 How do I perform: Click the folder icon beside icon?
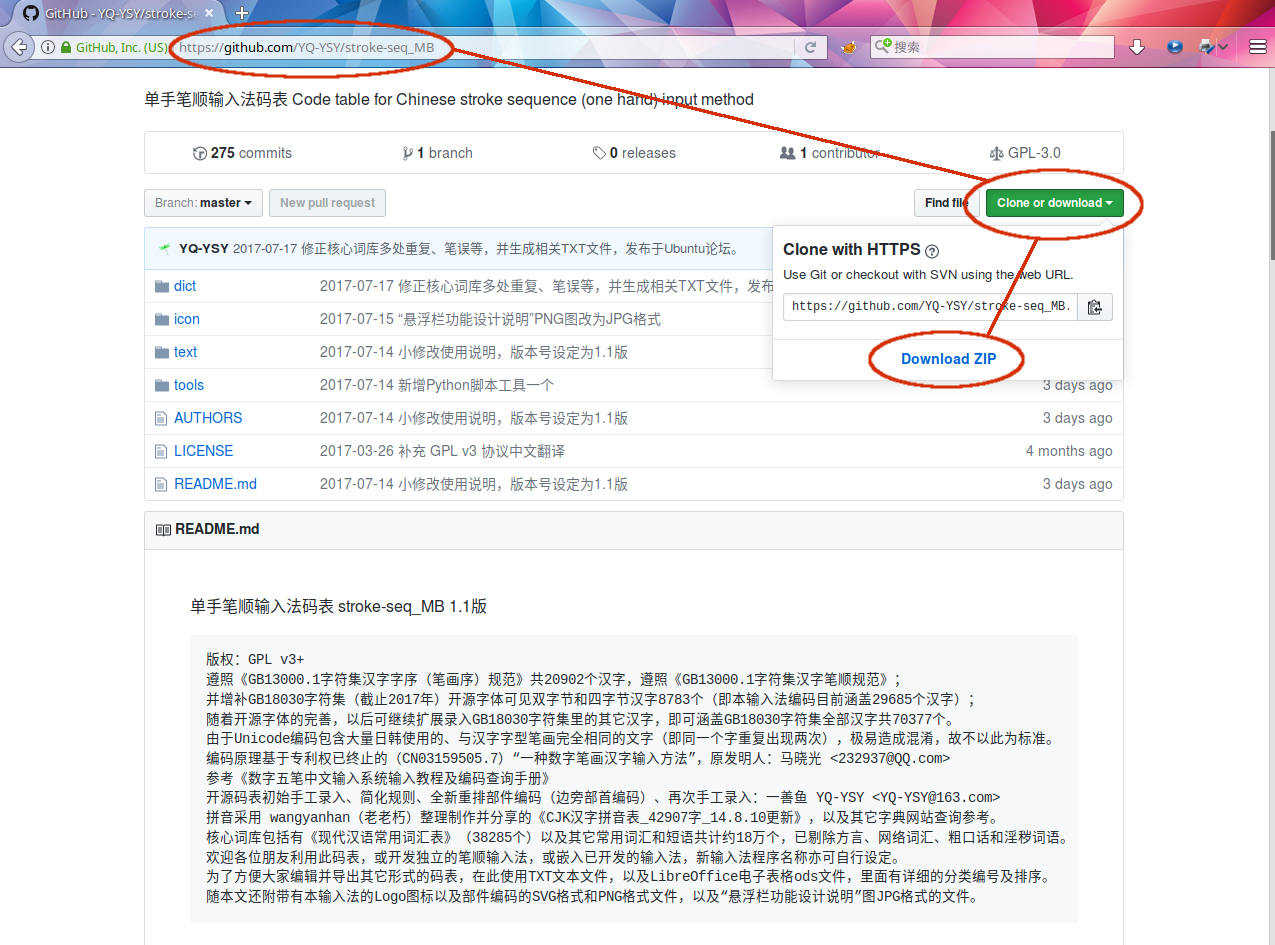[162, 319]
